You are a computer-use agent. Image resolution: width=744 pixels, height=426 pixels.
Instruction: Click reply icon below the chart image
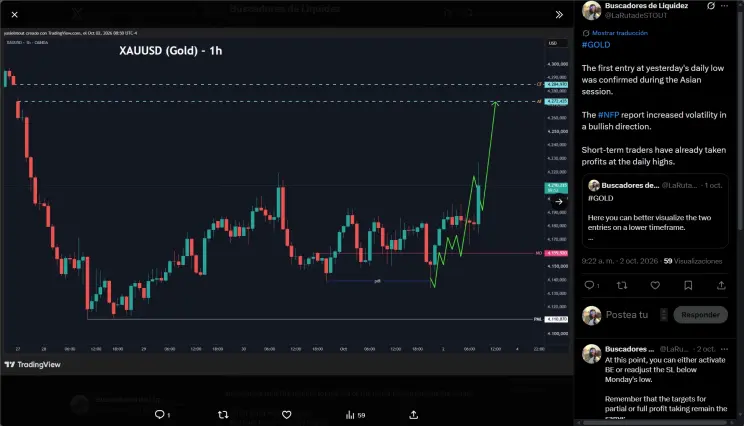160,415
